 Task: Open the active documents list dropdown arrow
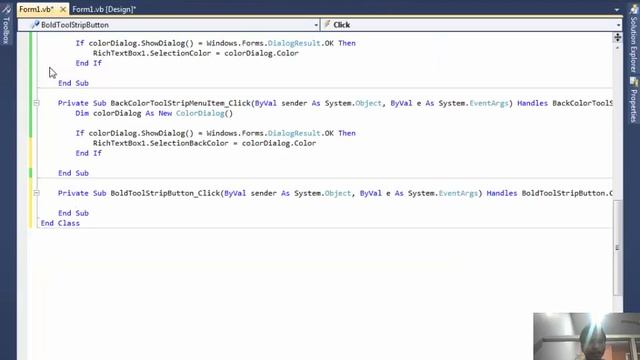617,9
